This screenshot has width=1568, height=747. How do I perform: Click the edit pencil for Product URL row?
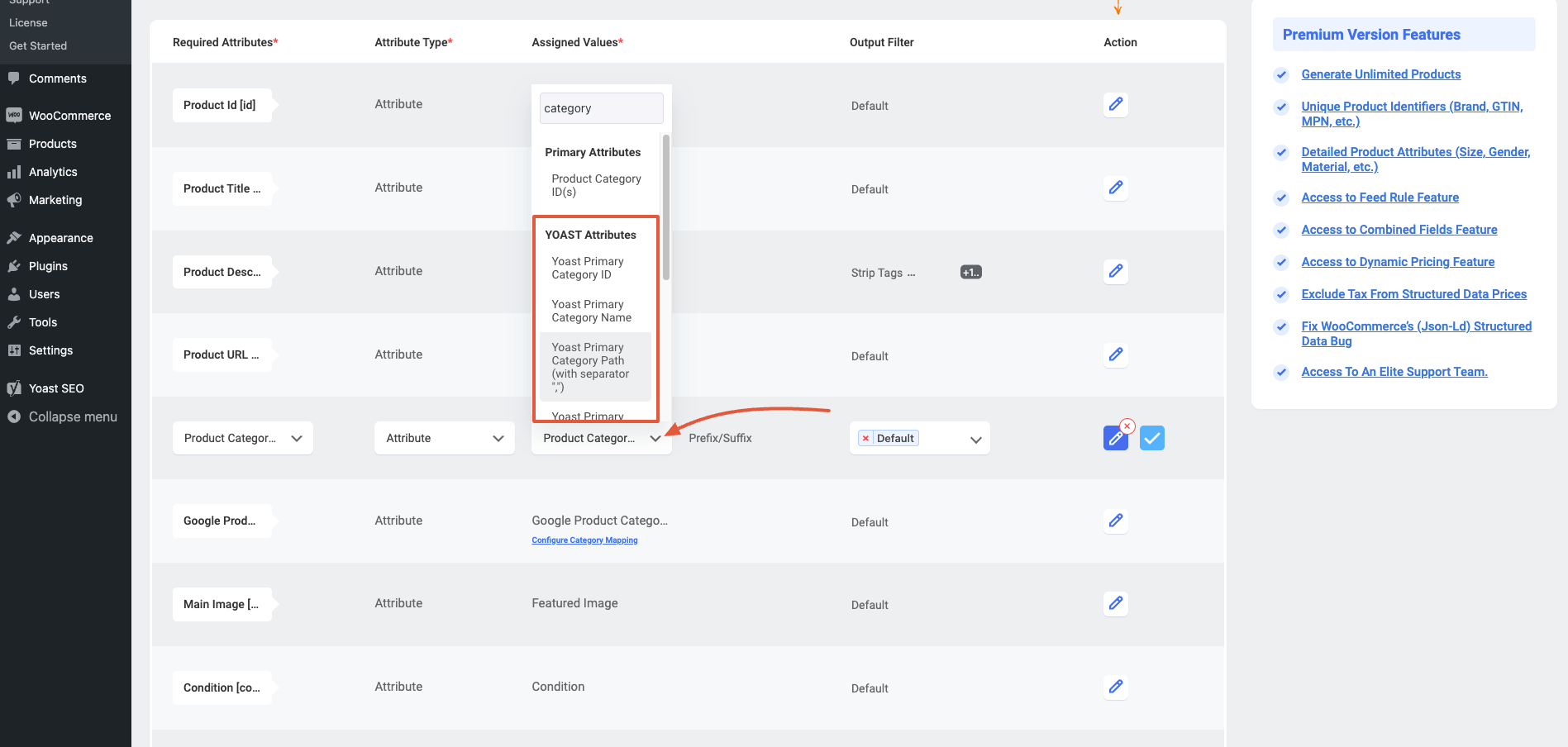1115,354
